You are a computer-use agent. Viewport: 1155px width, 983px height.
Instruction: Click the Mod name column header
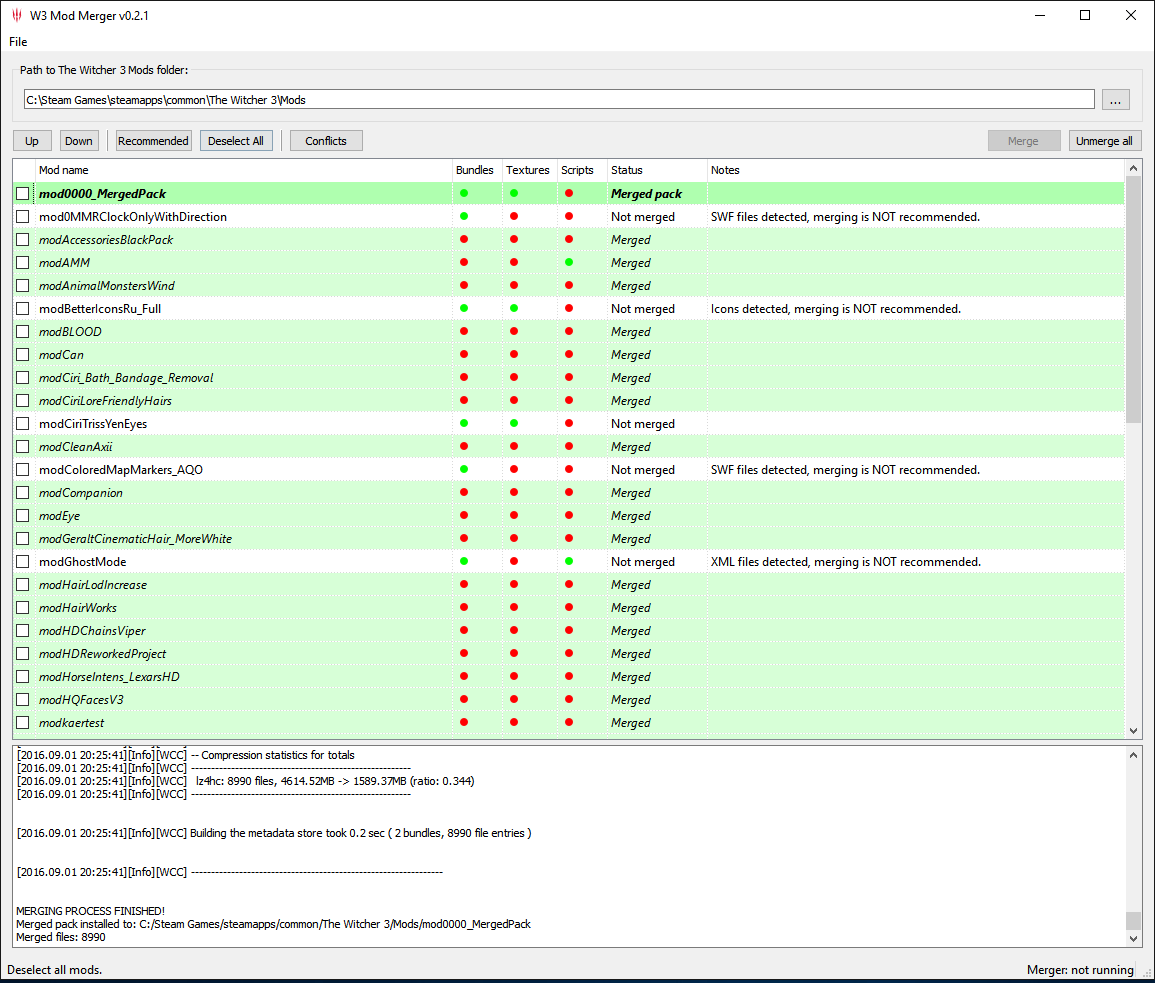pyautogui.click(x=64, y=169)
